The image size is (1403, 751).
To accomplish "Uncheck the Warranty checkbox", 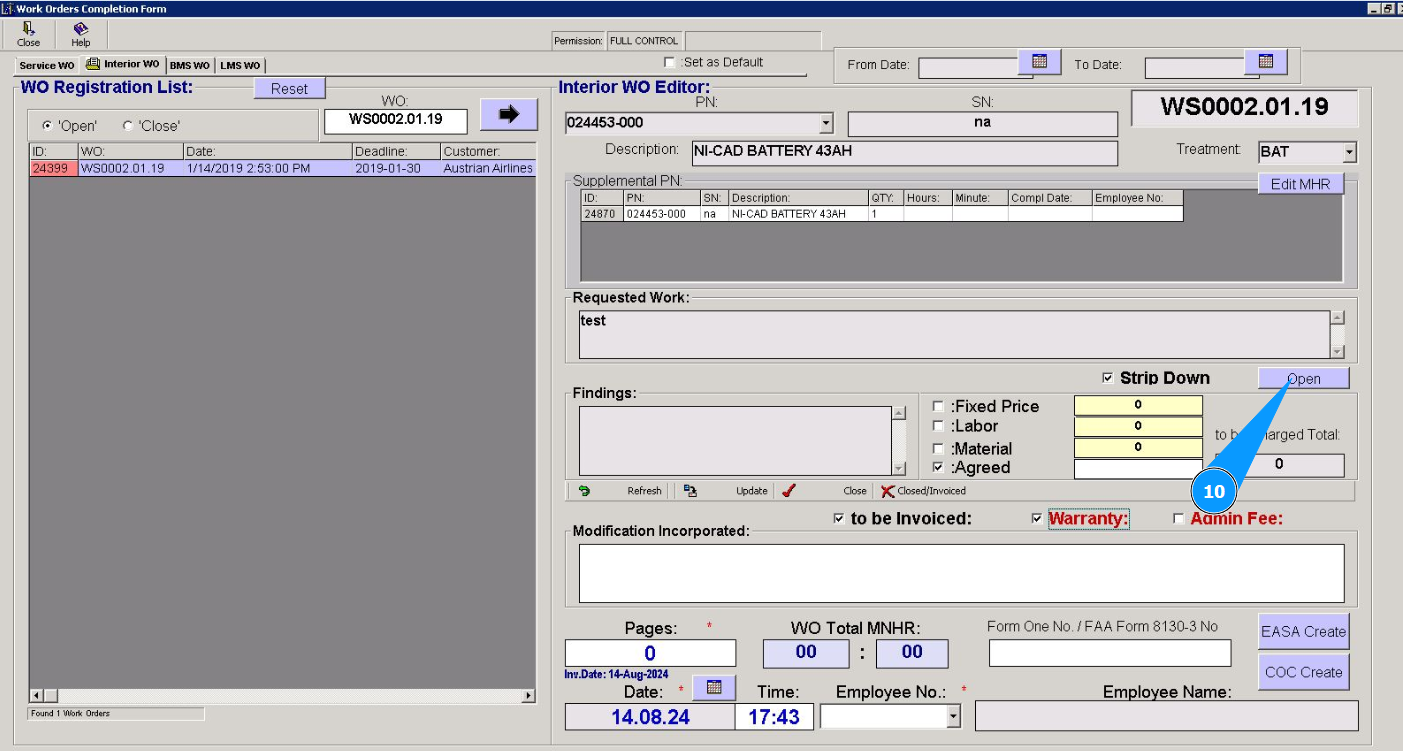I will point(1037,519).
